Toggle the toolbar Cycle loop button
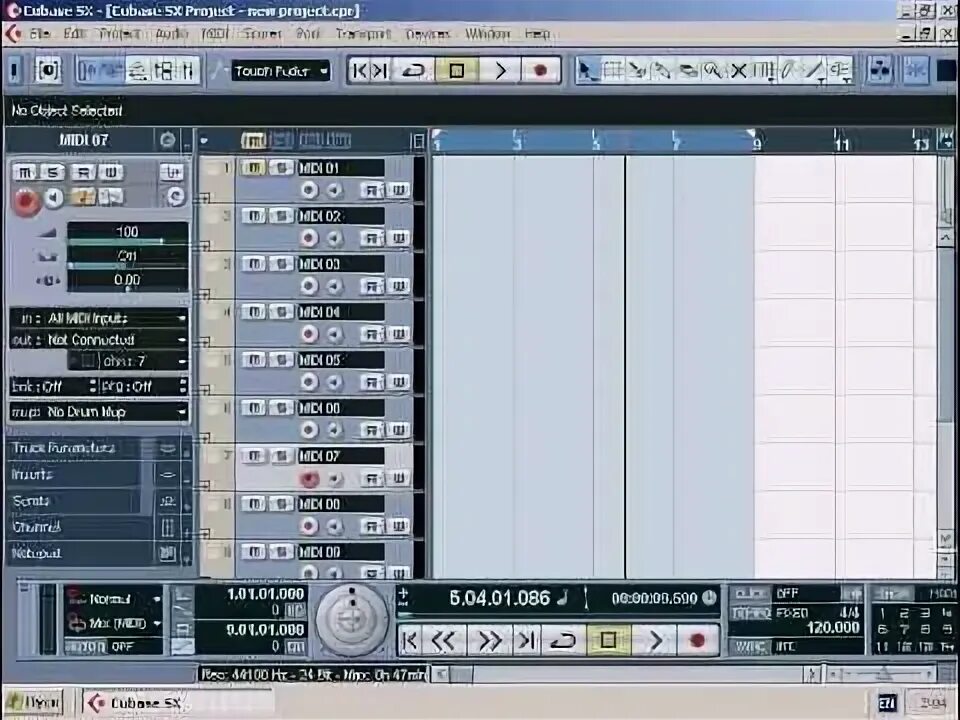Screen dimensions: 960x720 click(413, 71)
